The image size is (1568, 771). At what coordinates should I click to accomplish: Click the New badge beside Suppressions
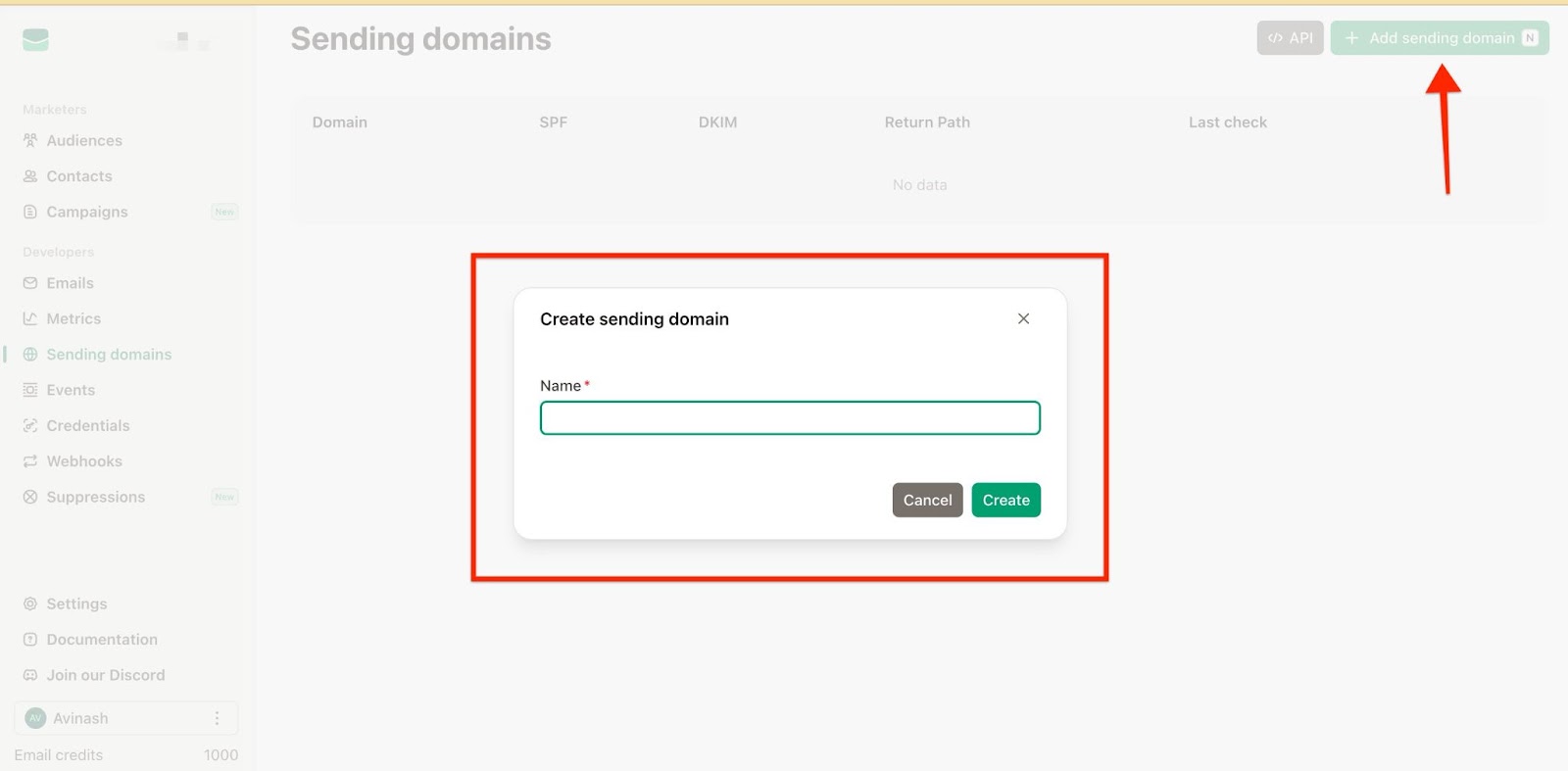click(x=224, y=497)
